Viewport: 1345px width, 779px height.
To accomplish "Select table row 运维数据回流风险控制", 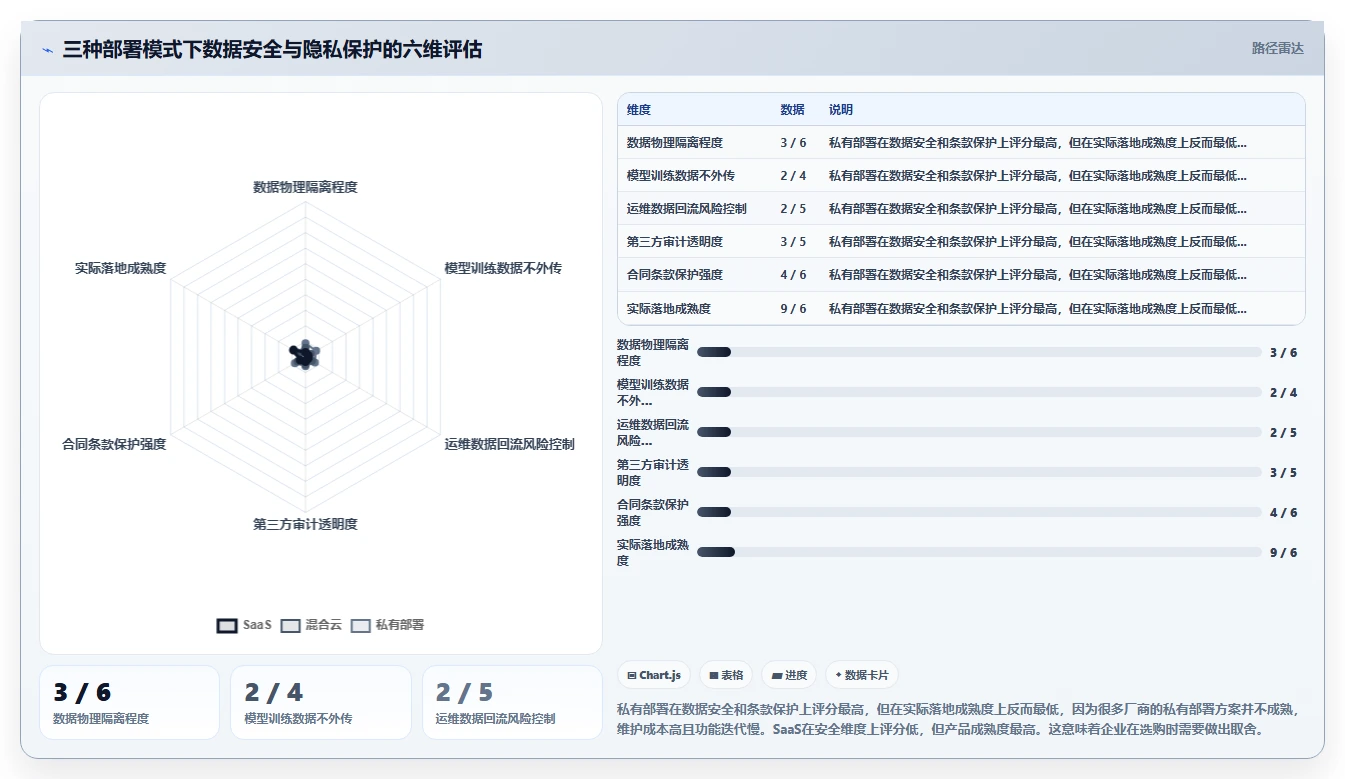I will (961, 209).
